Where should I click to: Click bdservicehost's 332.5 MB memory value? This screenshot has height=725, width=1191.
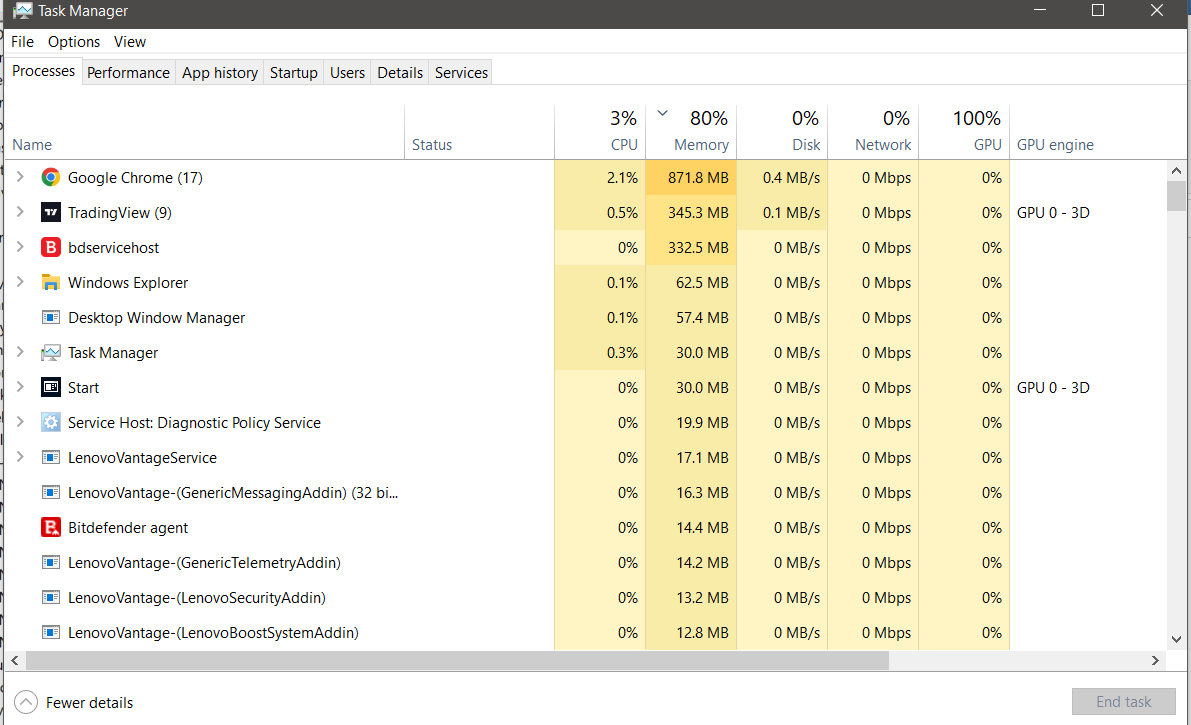(698, 248)
